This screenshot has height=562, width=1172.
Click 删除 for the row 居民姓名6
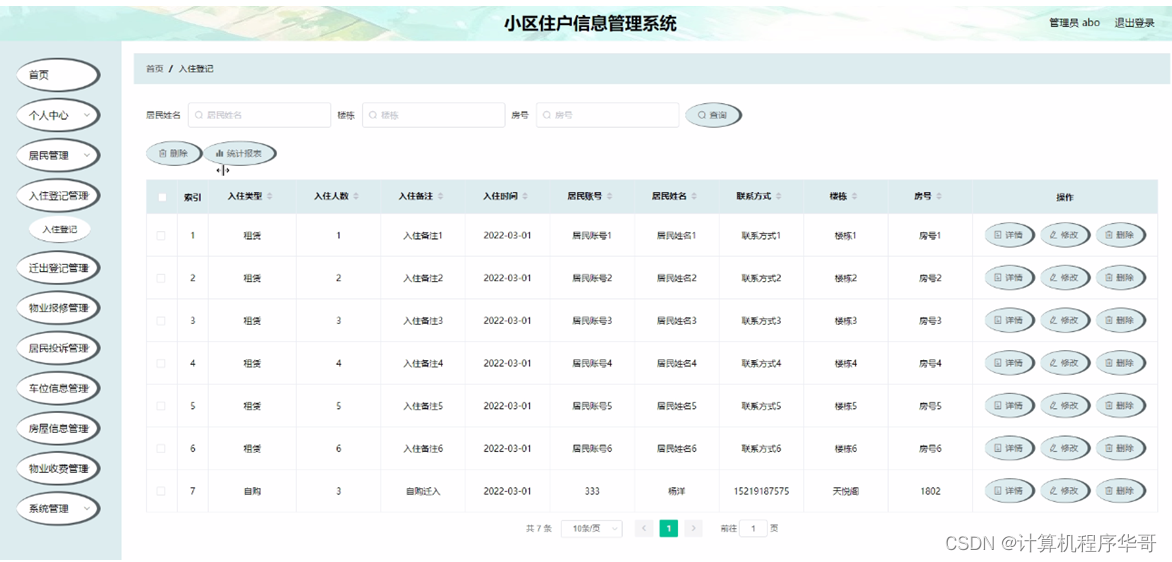click(x=1120, y=448)
